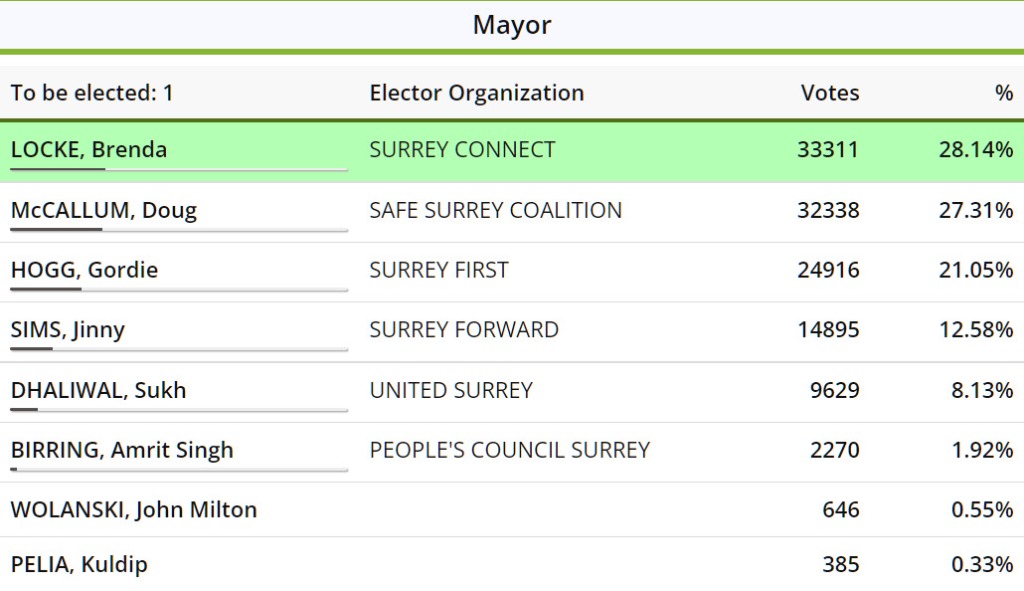
Task: Select the LOCKE, Brenda candidate name
Action: pyautogui.click(x=89, y=150)
